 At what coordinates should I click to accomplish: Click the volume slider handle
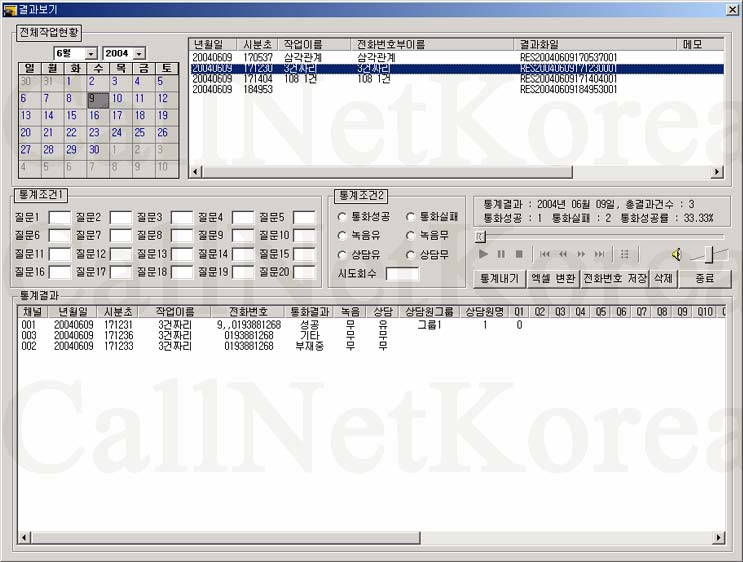(x=709, y=254)
